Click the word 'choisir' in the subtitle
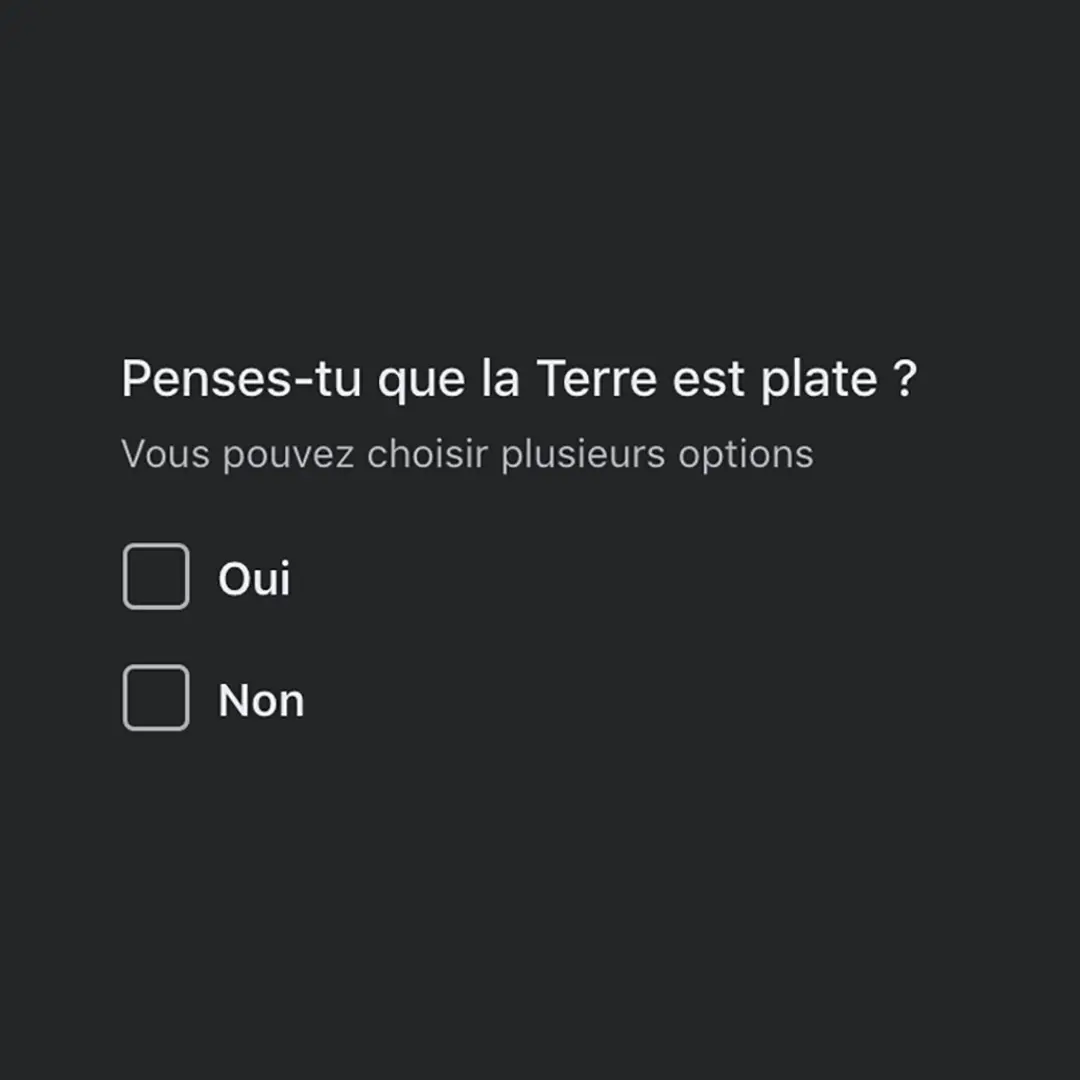Screen dimensions: 1080x1080 (x=427, y=454)
